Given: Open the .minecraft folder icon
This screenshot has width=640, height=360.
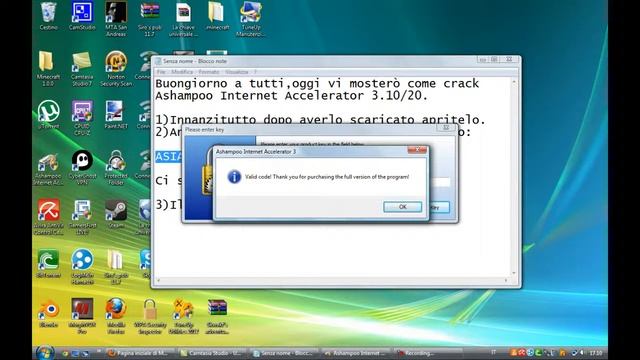Looking at the screenshot, I should [x=217, y=16].
